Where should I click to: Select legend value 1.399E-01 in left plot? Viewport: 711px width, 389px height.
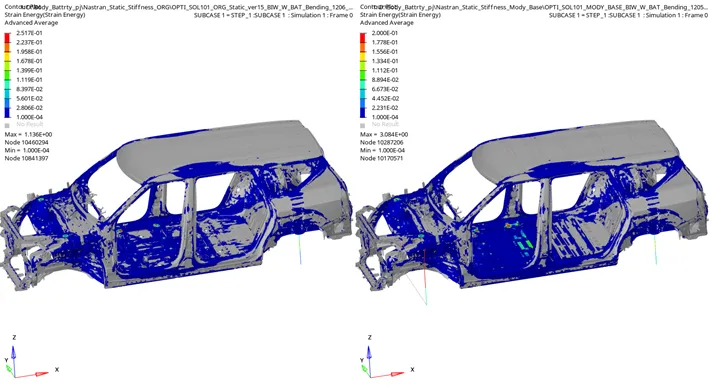tap(29, 71)
